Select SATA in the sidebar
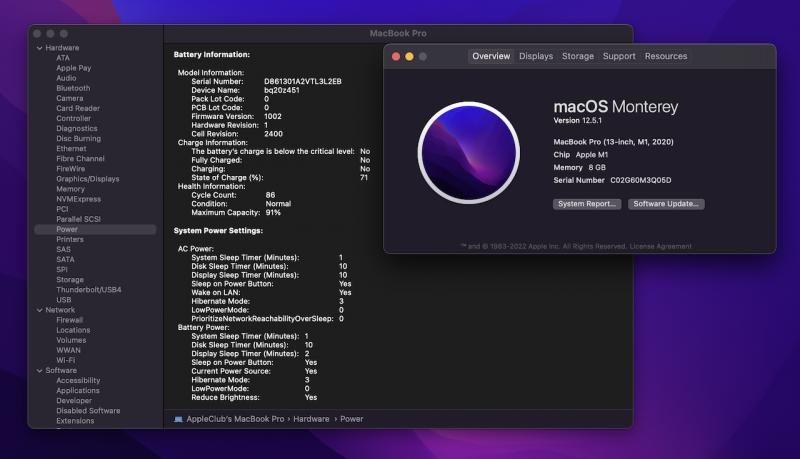The height and width of the screenshot is (459, 800). click(65, 260)
